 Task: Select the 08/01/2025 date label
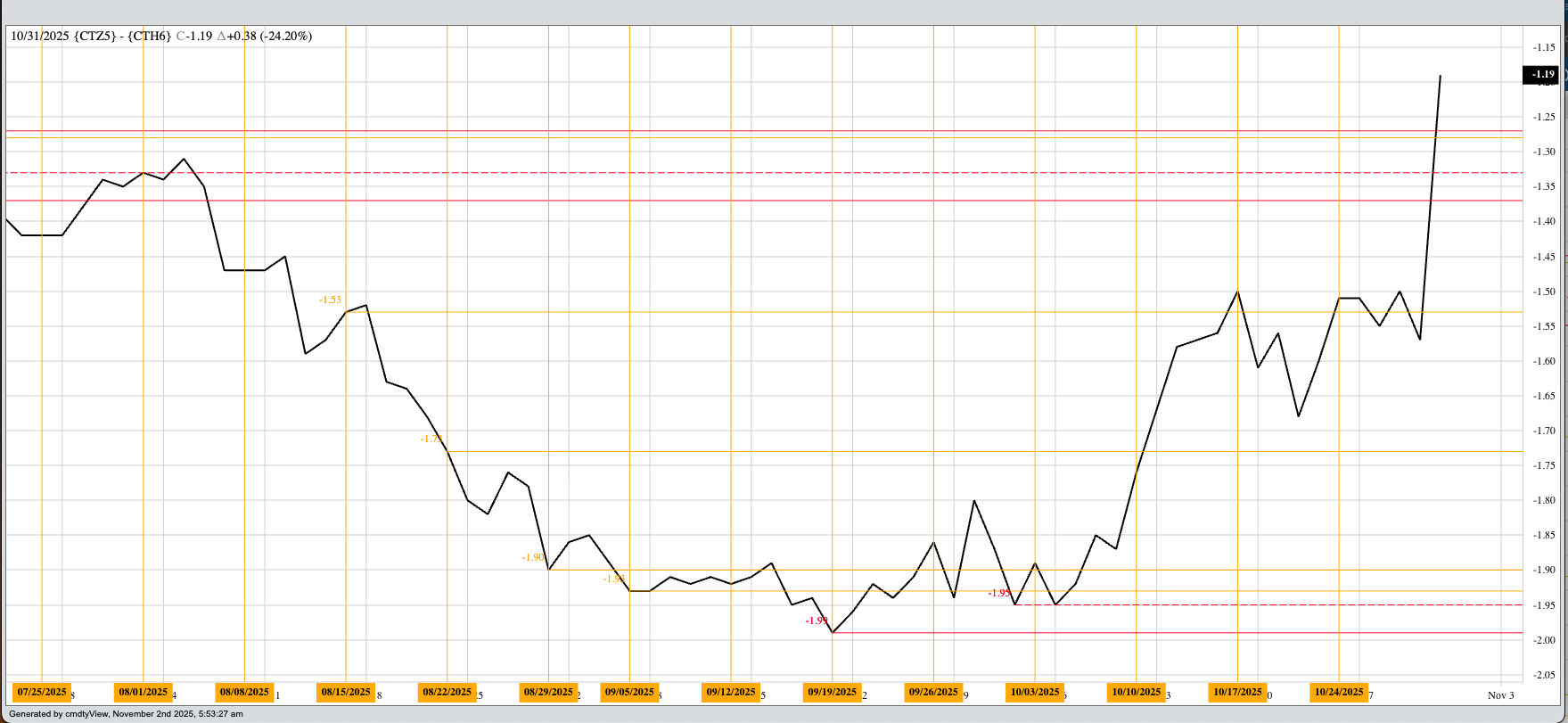pos(143,692)
